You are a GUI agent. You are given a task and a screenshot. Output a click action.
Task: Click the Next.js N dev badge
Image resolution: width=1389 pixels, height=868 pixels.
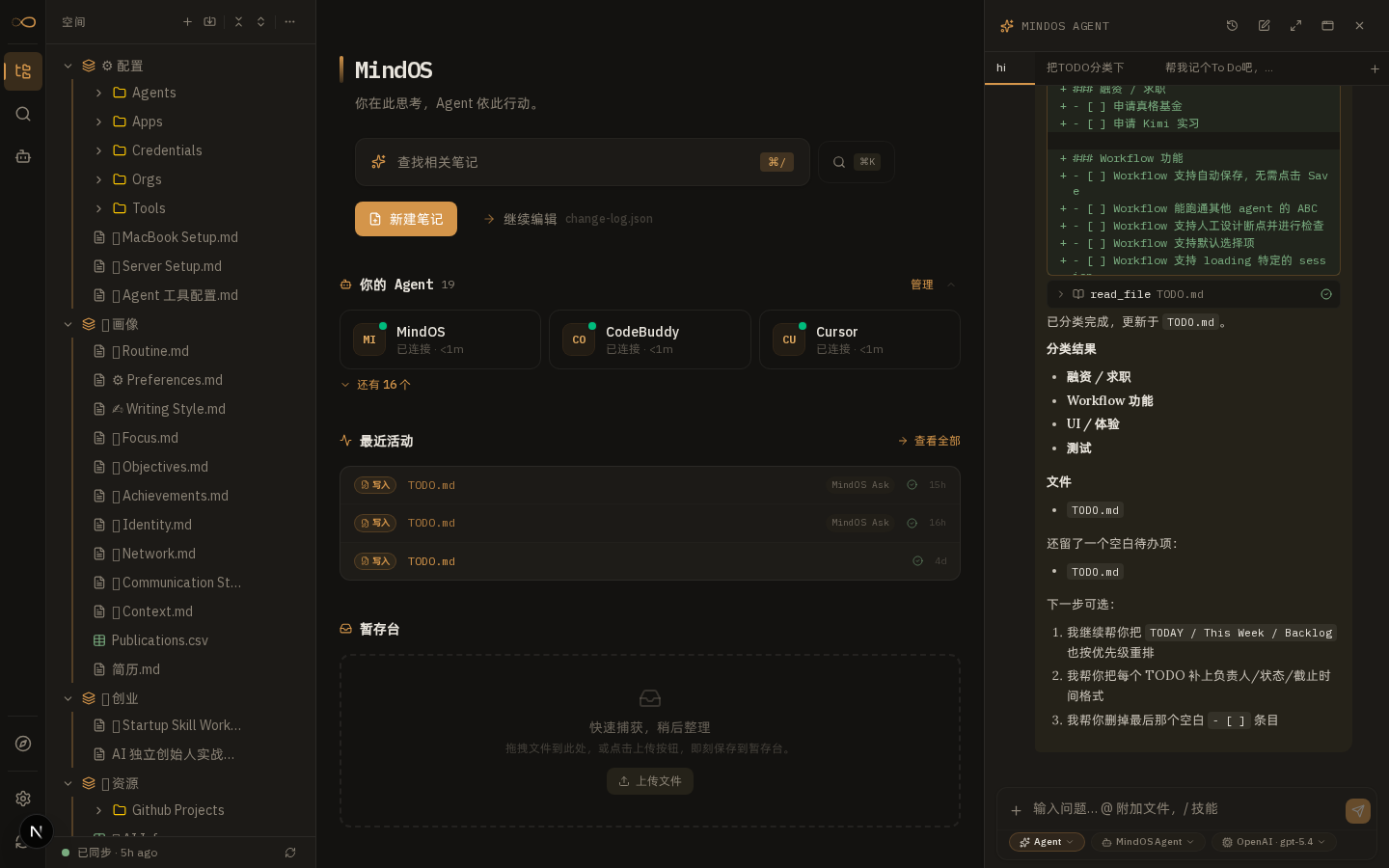click(x=37, y=831)
